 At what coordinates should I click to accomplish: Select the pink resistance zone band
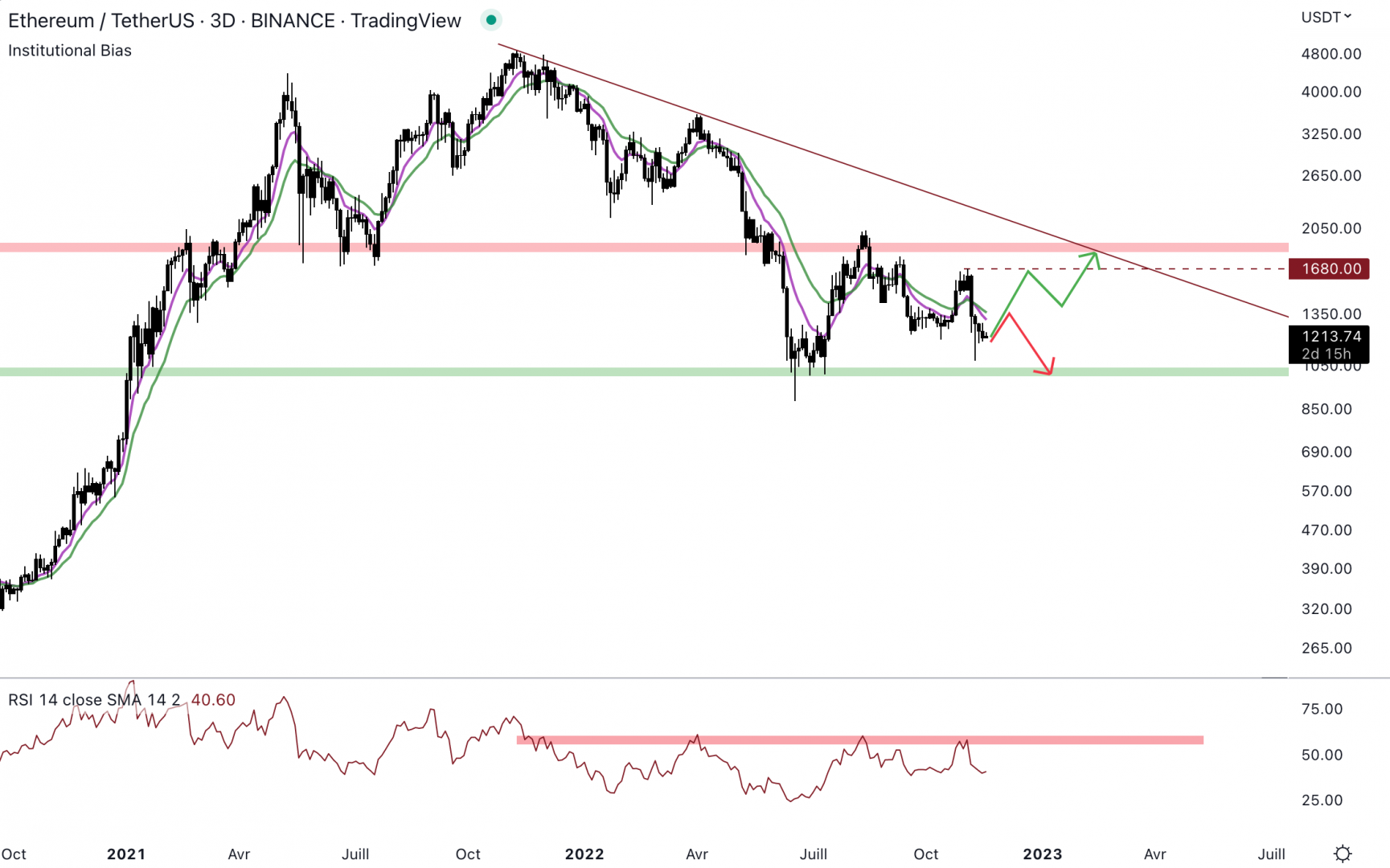[x=644, y=248]
